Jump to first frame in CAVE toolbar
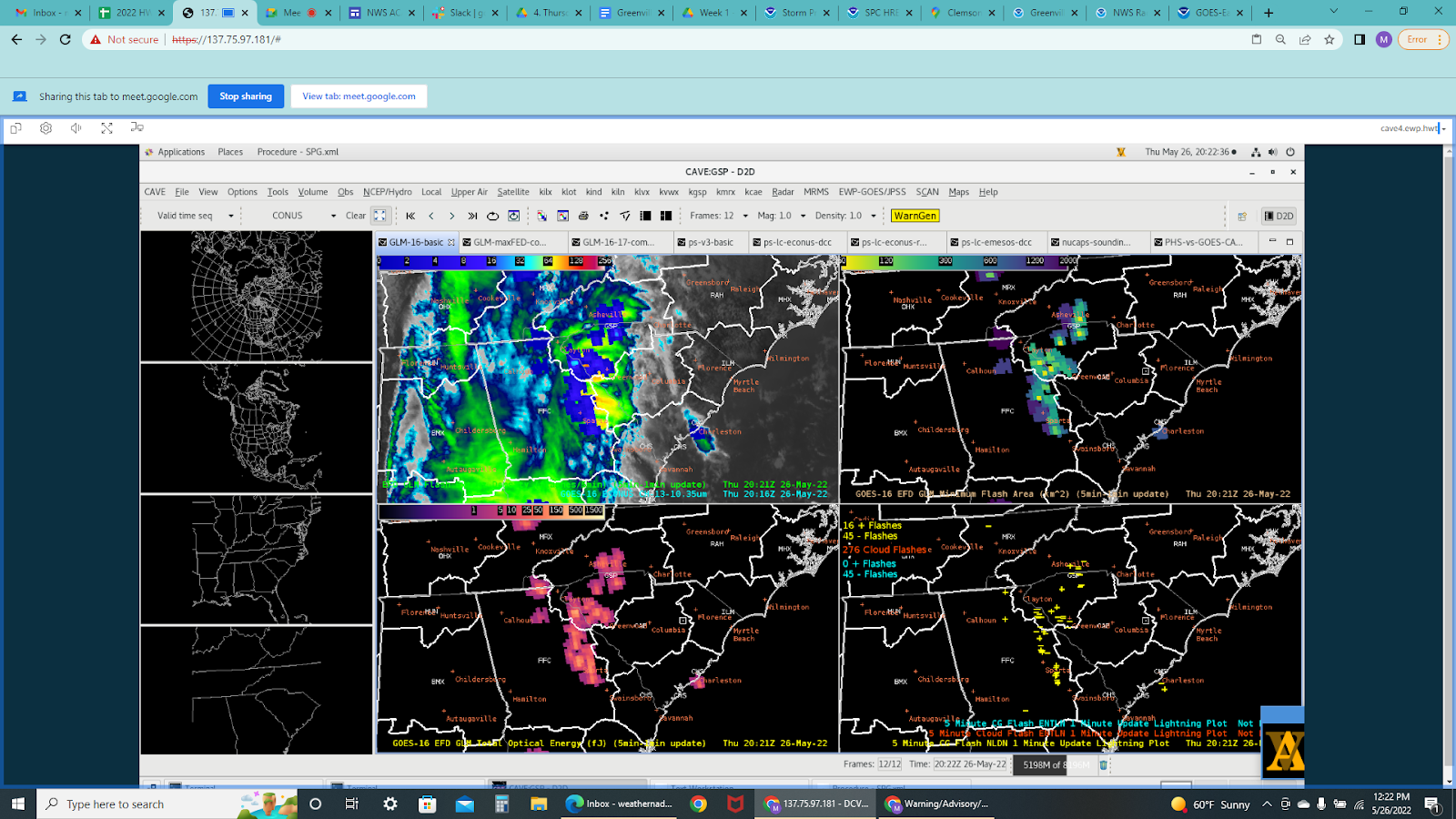The height and width of the screenshot is (819, 1456). 410,216
